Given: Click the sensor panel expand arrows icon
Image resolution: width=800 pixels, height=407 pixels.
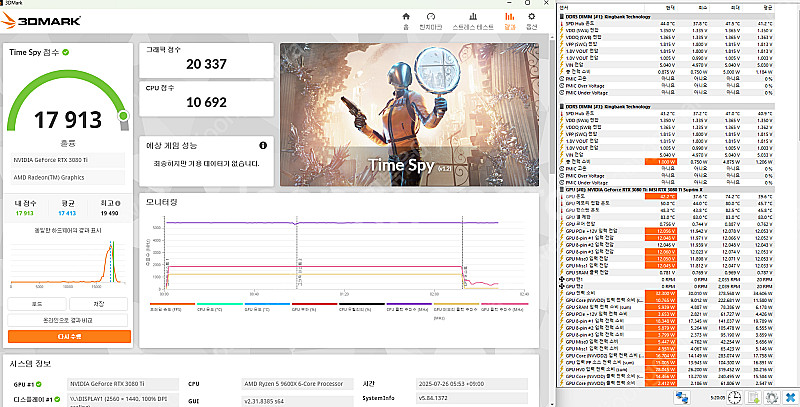Looking at the screenshot, I should [682, 397].
